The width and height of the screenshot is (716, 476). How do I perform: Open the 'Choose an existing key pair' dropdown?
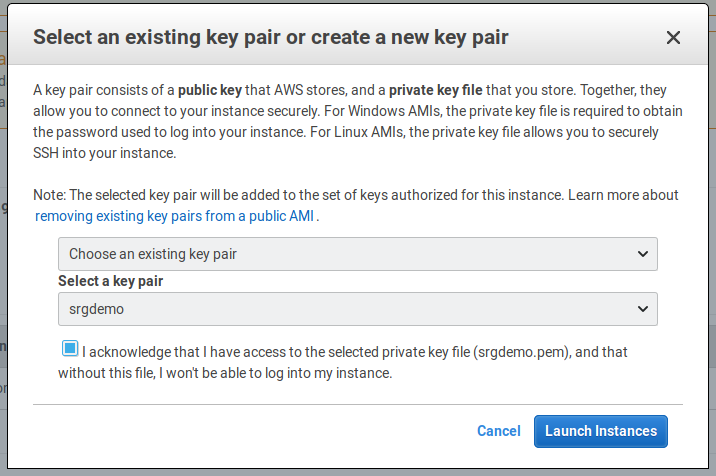point(357,254)
